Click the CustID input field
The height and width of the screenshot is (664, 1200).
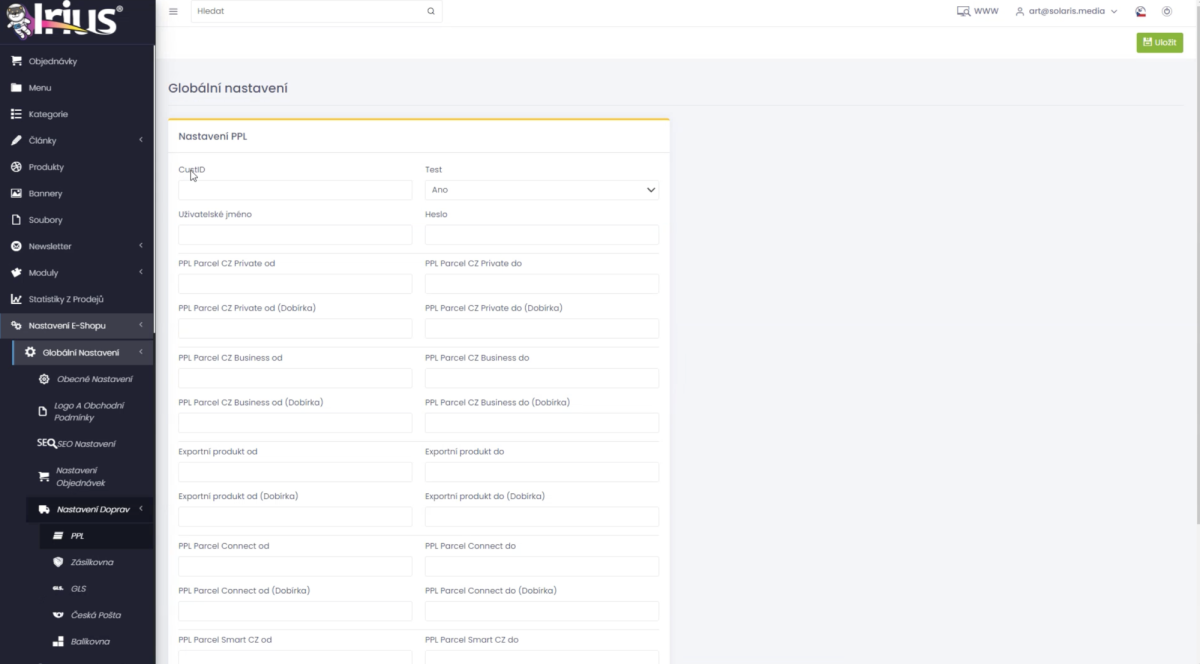295,190
